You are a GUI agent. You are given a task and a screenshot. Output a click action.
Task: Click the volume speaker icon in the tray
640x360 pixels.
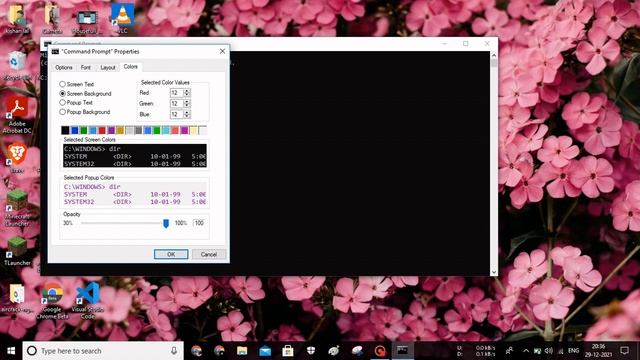point(549,351)
